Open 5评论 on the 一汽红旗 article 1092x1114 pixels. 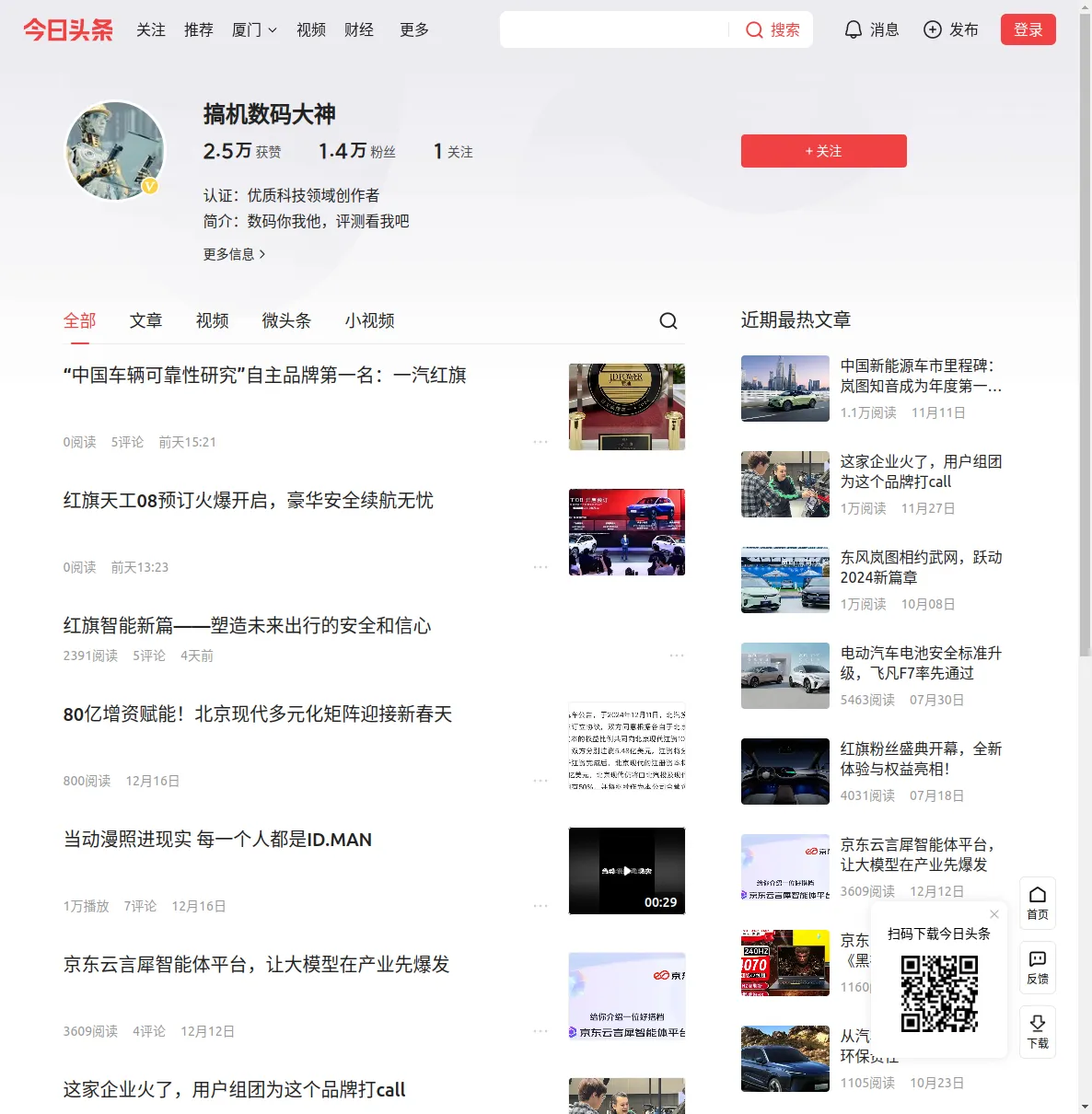point(127,442)
